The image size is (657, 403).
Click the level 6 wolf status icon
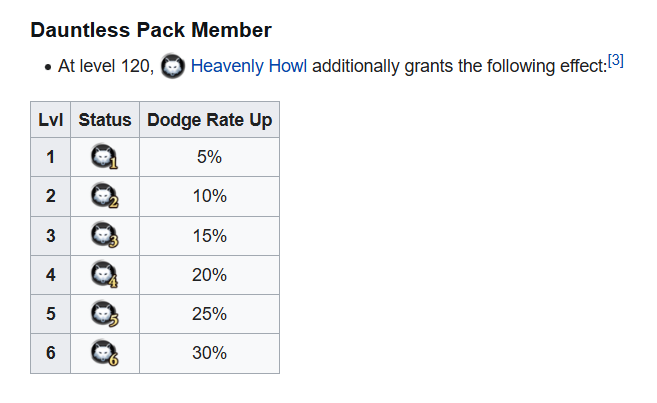tap(105, 353)
